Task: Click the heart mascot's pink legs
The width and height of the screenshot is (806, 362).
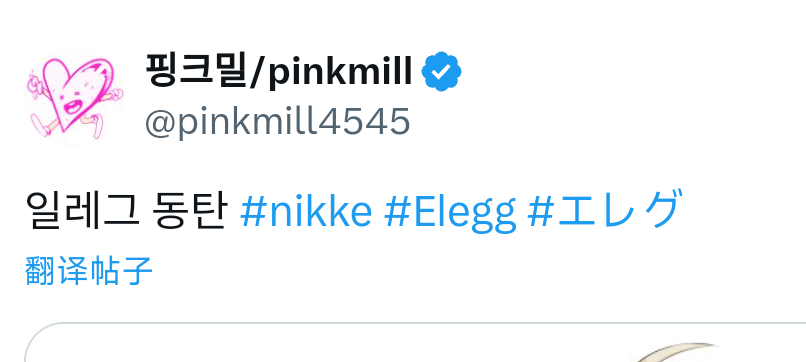Action: [67, 126]
